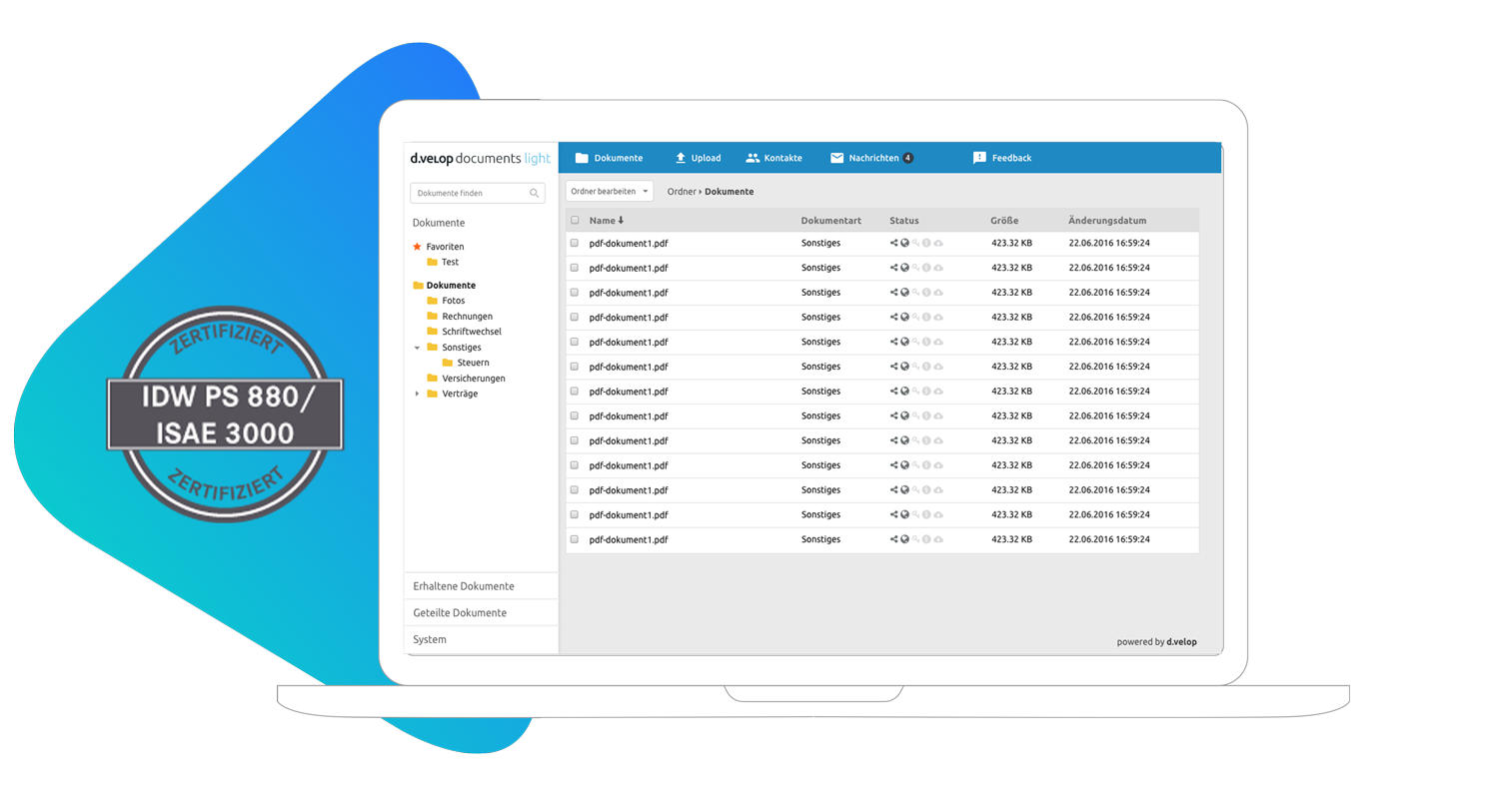Sort by the Änderungsdatum column header
1499x812 pixels.
[x=1107, y=221]
